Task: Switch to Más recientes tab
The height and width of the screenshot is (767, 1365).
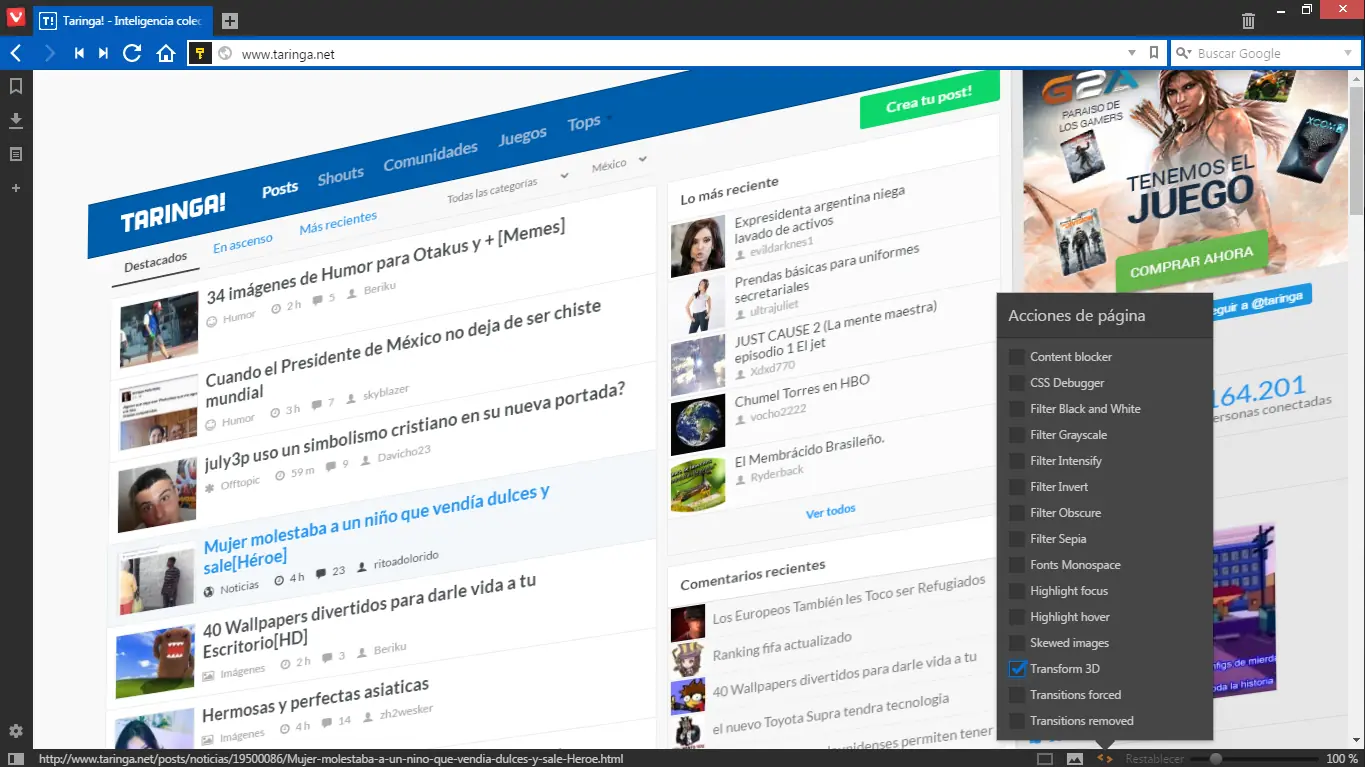Action: (338, 222)
